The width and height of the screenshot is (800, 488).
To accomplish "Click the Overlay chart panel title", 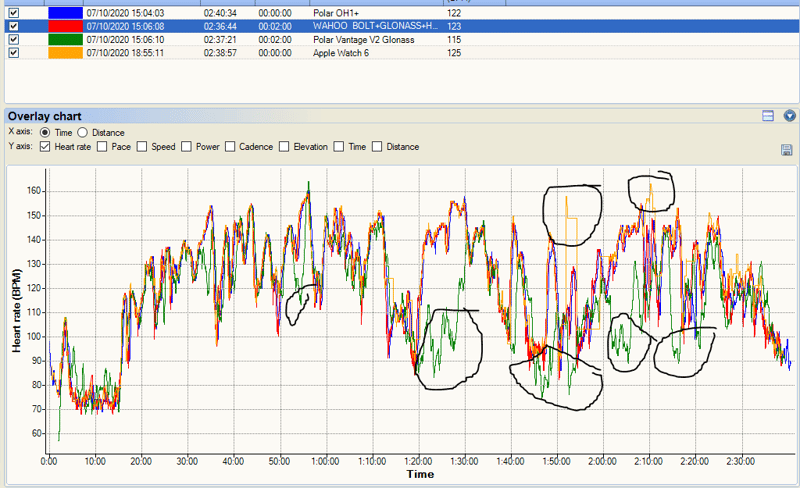I will pyautogui.click(x=44, y=116).
